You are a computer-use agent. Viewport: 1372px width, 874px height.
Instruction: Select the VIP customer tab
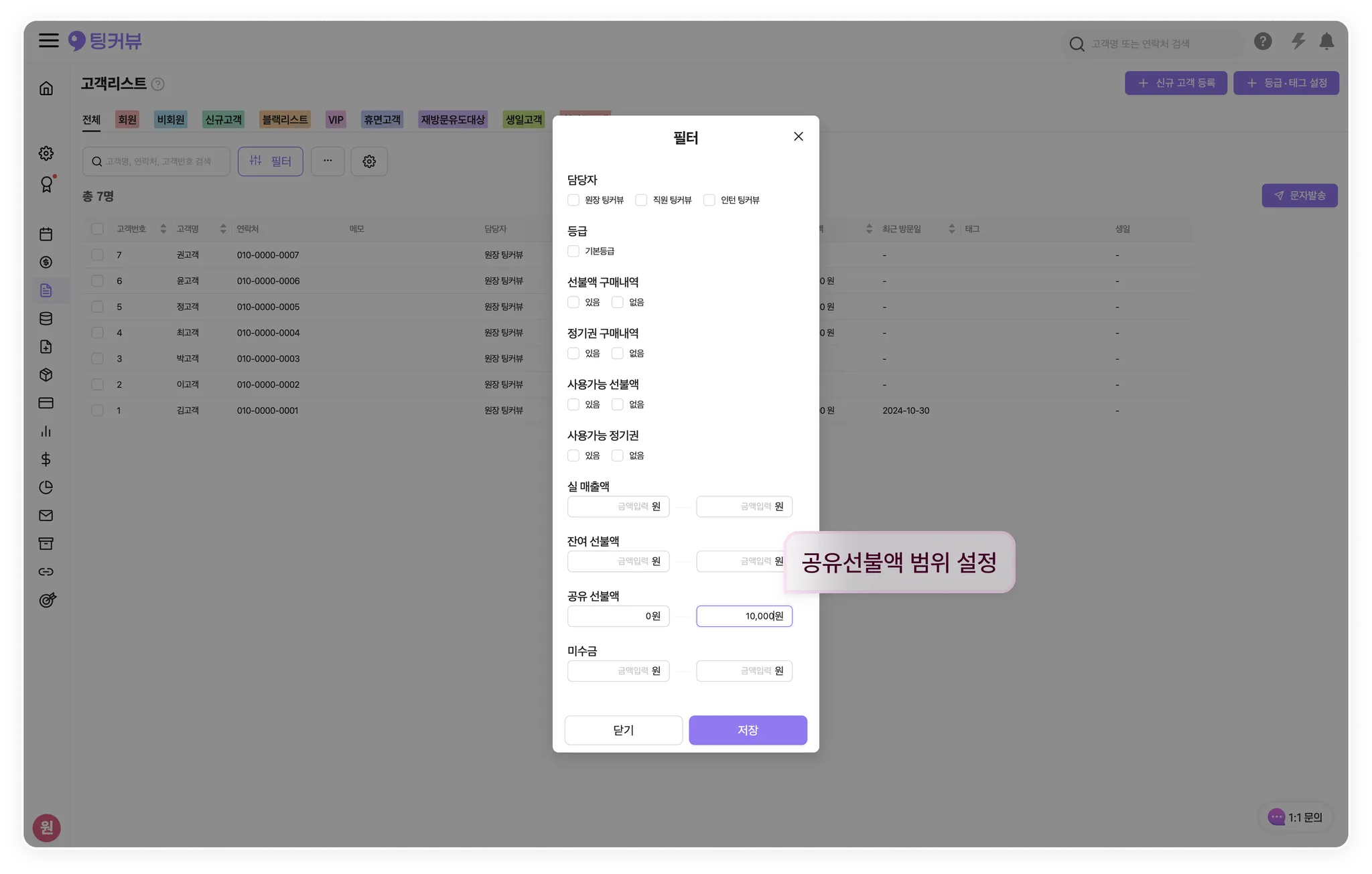point(336,120)
